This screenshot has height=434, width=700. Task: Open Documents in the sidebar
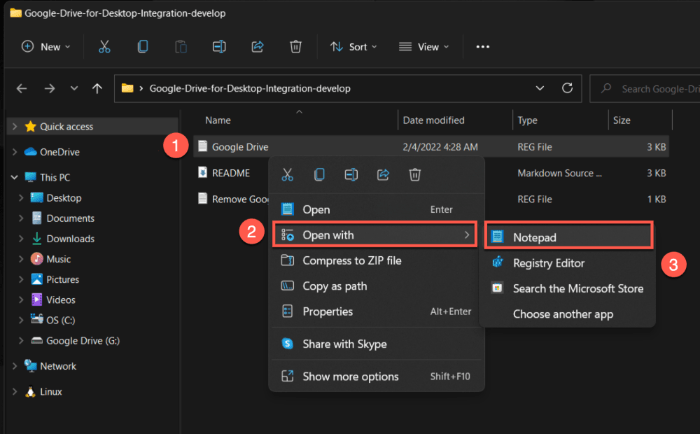tap(63, 218)
